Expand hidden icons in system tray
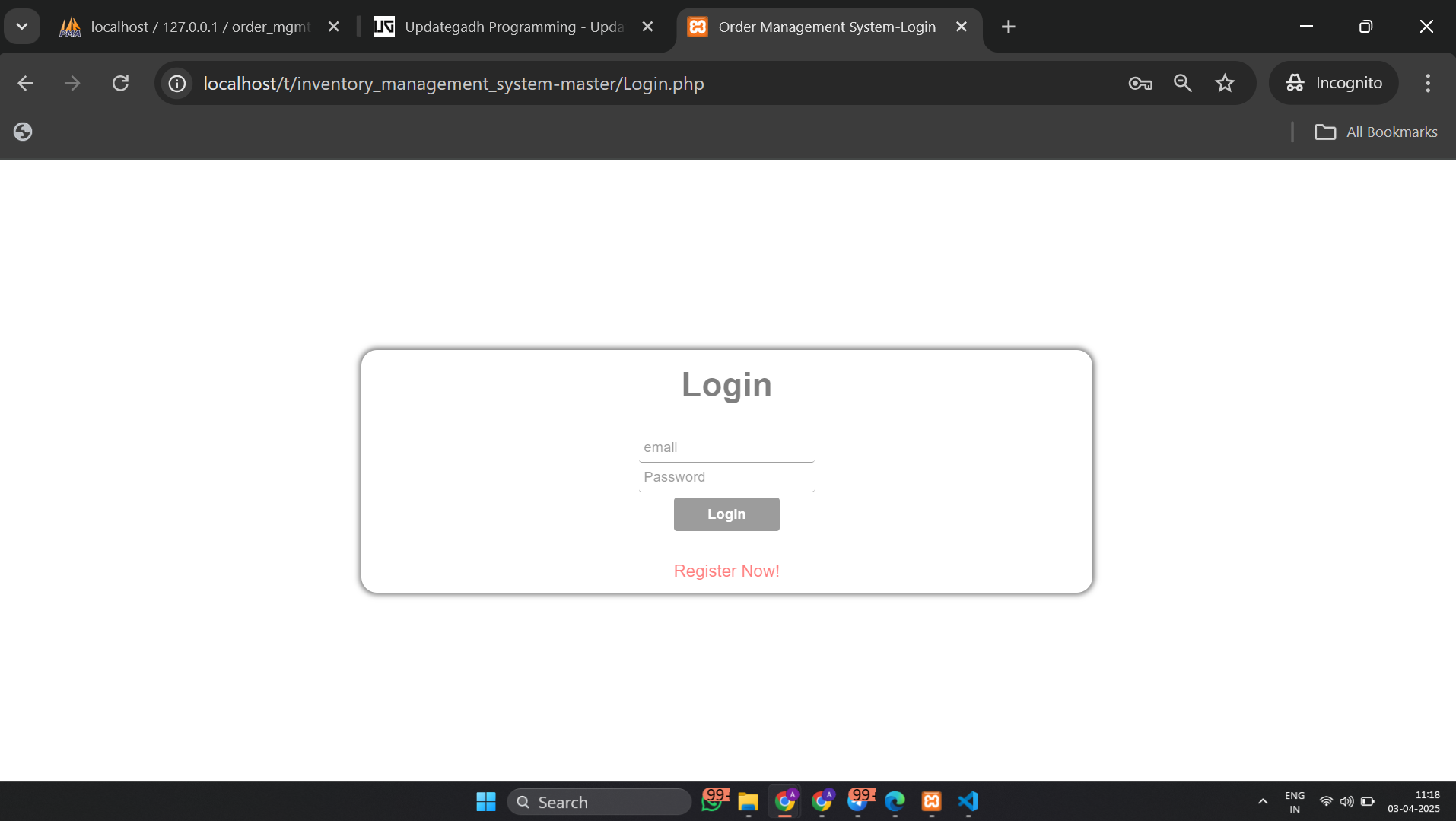Viewport: 1456px width, 821px height. point(1262,800)
